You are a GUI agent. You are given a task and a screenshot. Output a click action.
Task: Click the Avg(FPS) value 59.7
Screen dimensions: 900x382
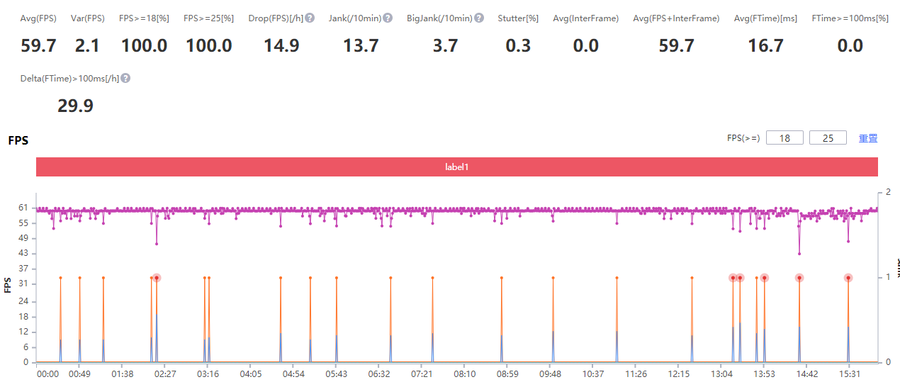tap(38, 45)
